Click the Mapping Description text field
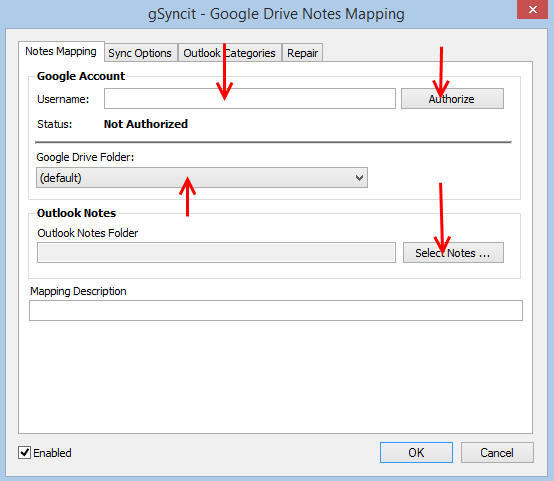554x481 pixels. (276, 311)
